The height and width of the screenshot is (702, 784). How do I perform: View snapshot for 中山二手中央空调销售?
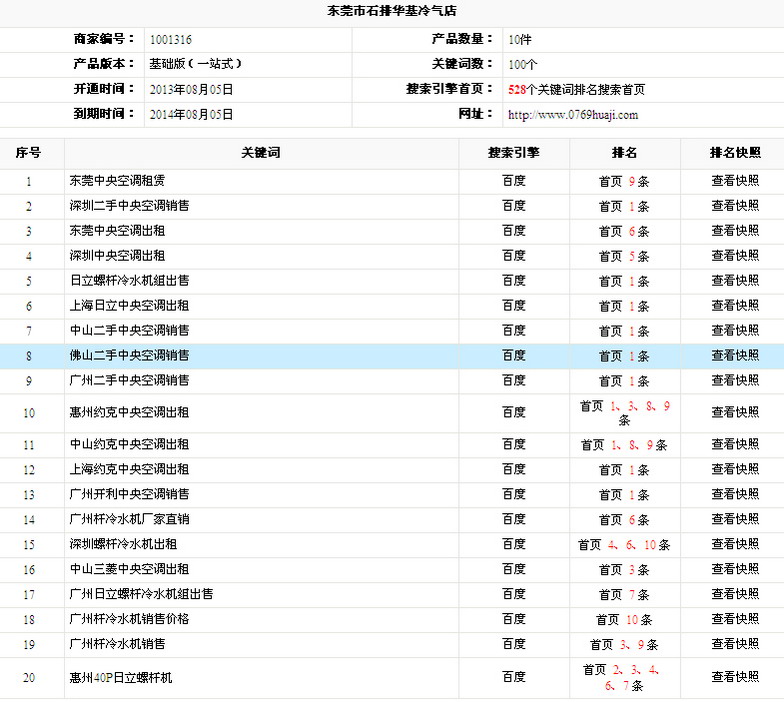(735, 331)
